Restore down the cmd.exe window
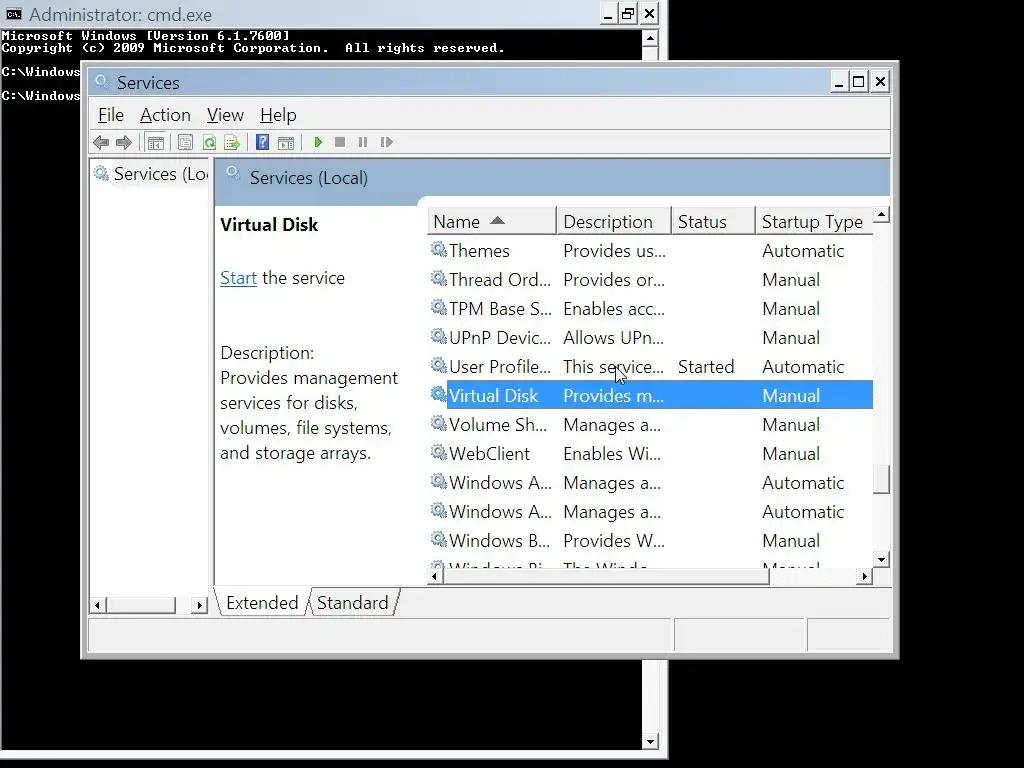The width and height of the screenshot is (1024, 768). [x=628, y=14]
